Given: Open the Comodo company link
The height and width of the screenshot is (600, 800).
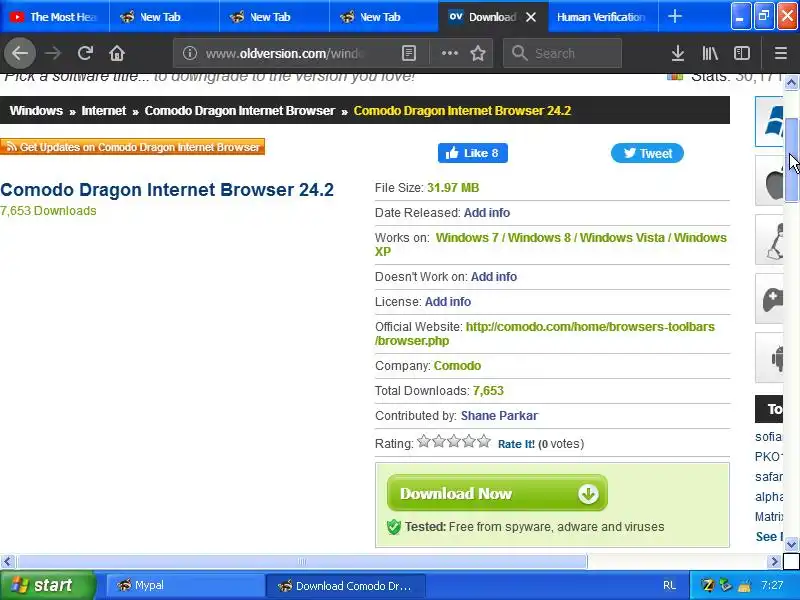Looking at the screenshot, I should 457,366.
